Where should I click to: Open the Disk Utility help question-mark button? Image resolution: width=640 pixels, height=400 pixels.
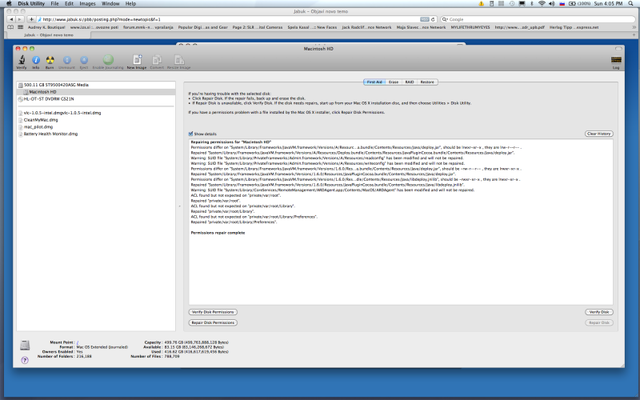click(x=25, y=360)
